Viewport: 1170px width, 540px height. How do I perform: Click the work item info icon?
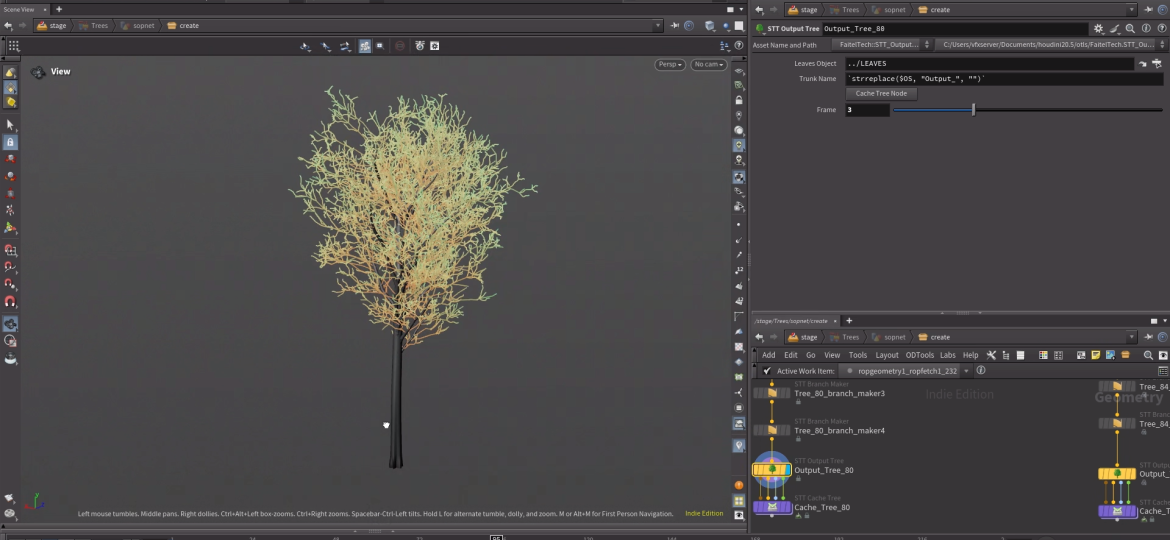(x=980, y=371)
